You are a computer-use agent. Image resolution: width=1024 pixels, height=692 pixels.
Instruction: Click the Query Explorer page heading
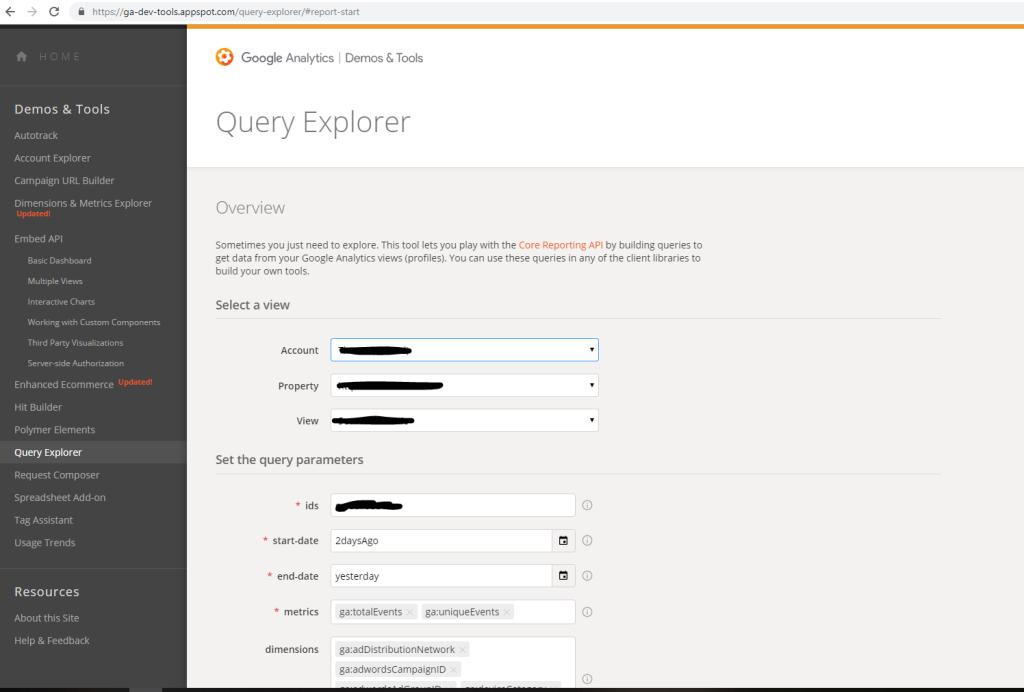[x=313, y=123]
